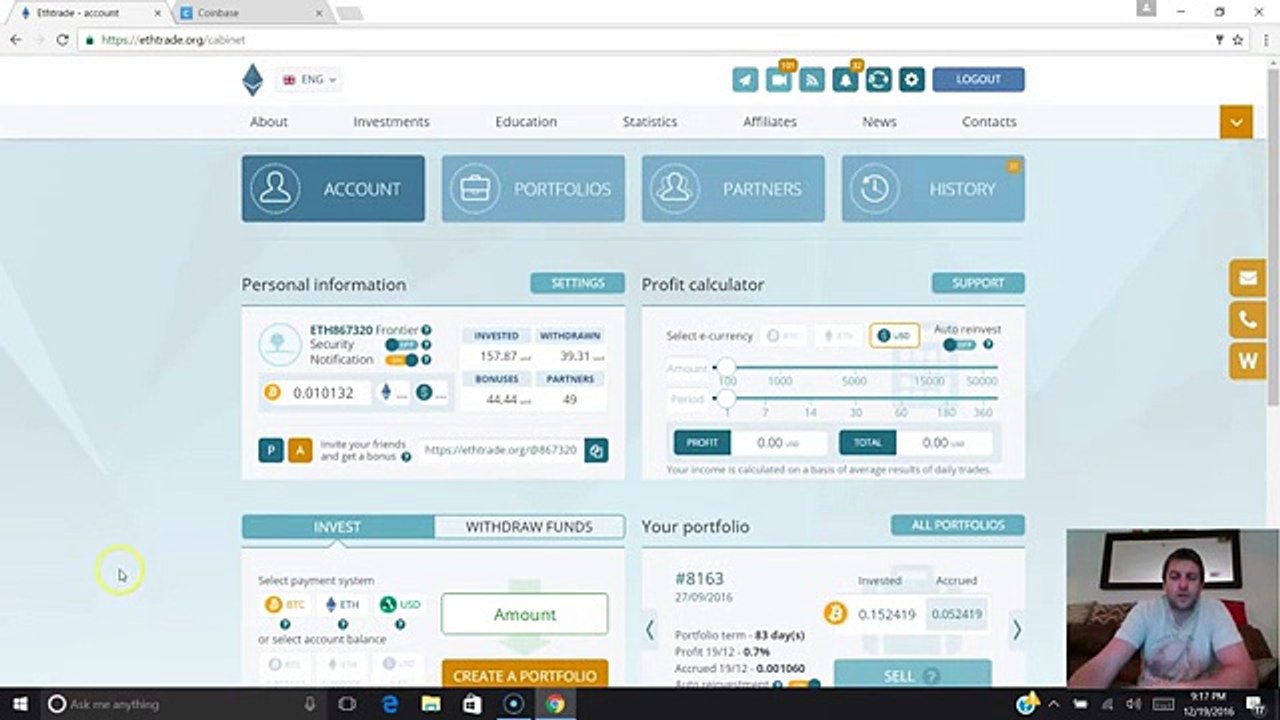The image size is (1280, 720).
Task: Click the Bitcoin coin icon in portfolio #8163
Action: click(x=834, y=613)
